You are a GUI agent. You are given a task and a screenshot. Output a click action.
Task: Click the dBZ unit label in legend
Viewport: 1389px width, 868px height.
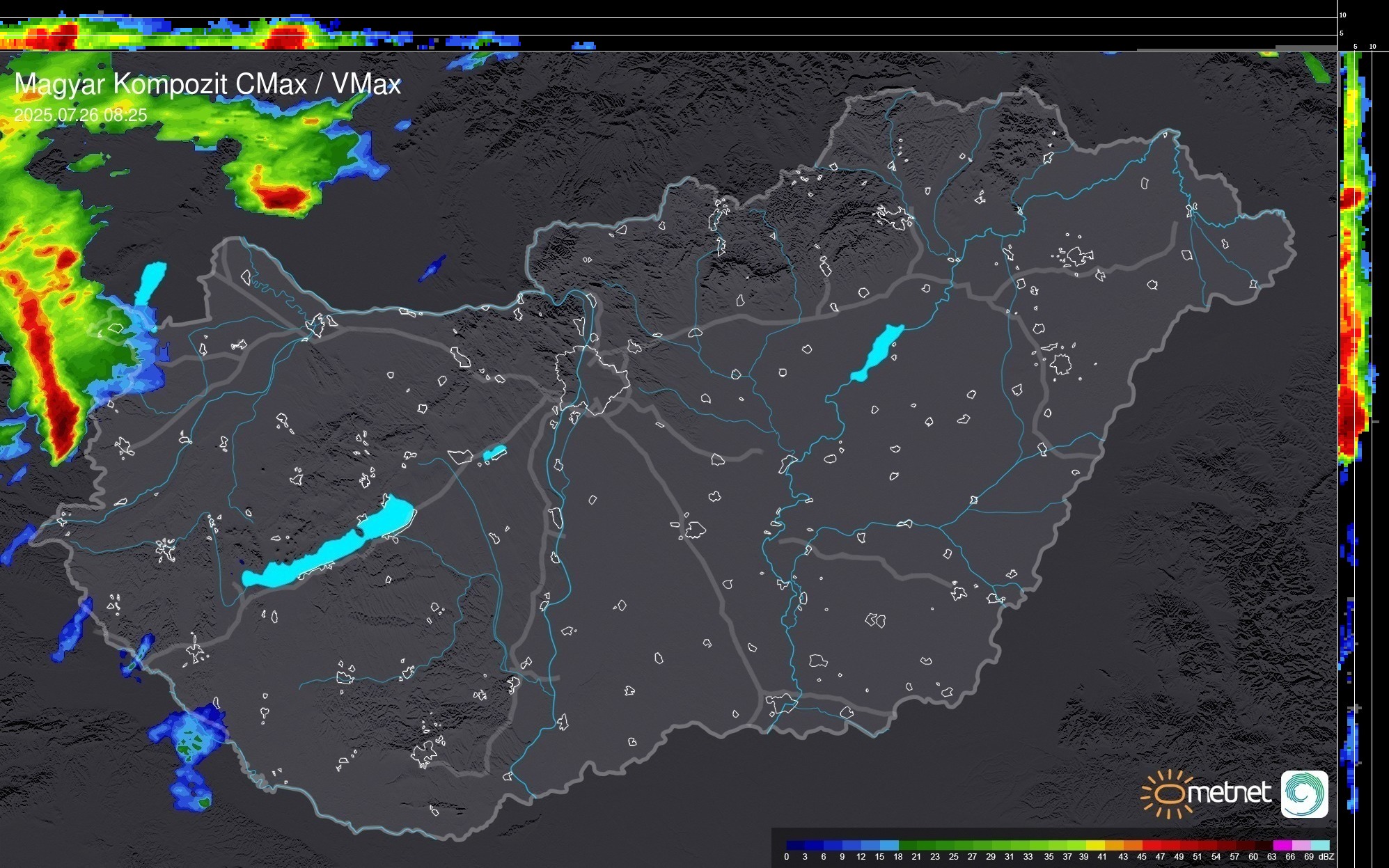point(1327,857)
